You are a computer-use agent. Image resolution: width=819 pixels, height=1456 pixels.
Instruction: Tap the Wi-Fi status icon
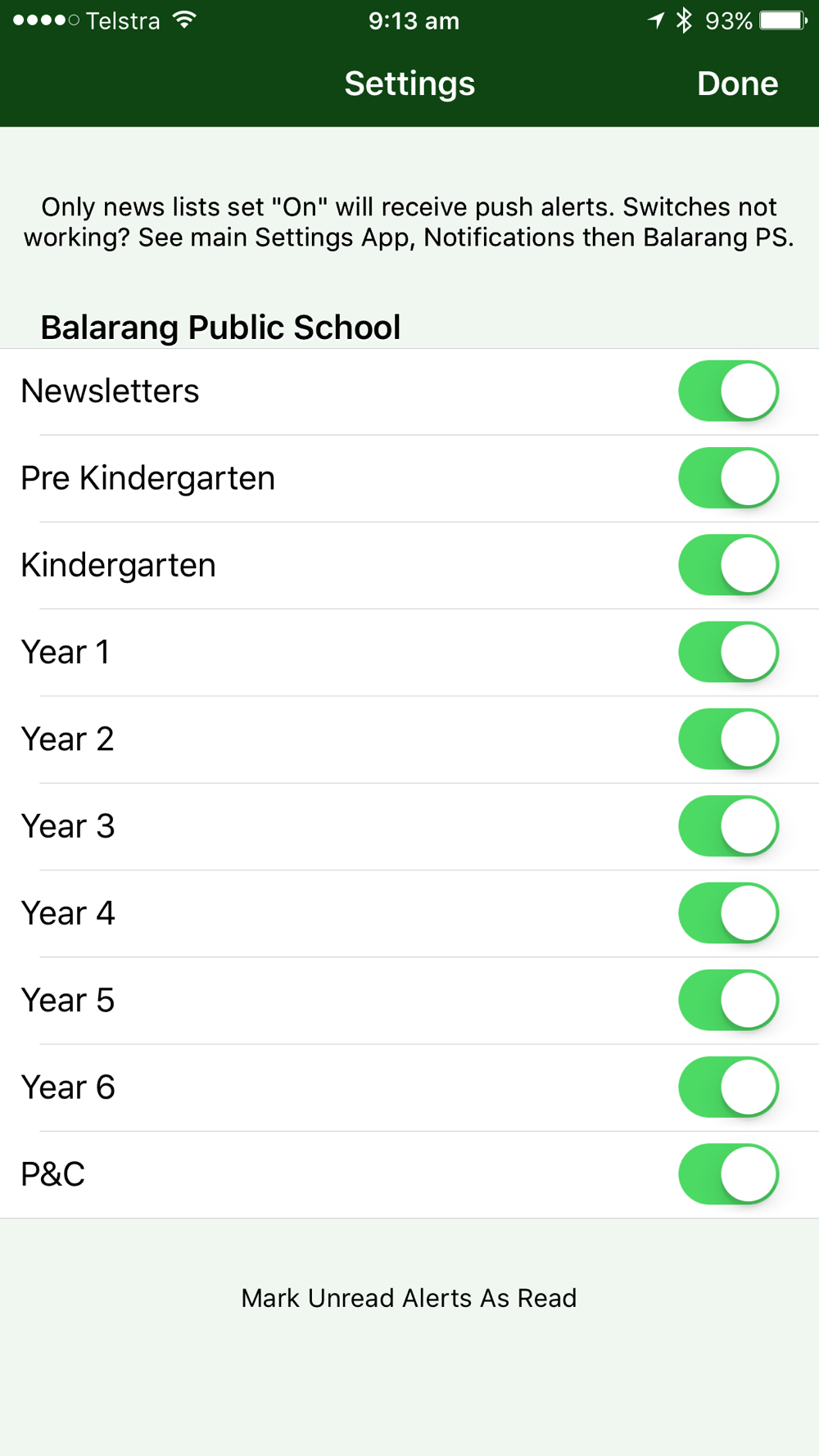coord(186,20)
